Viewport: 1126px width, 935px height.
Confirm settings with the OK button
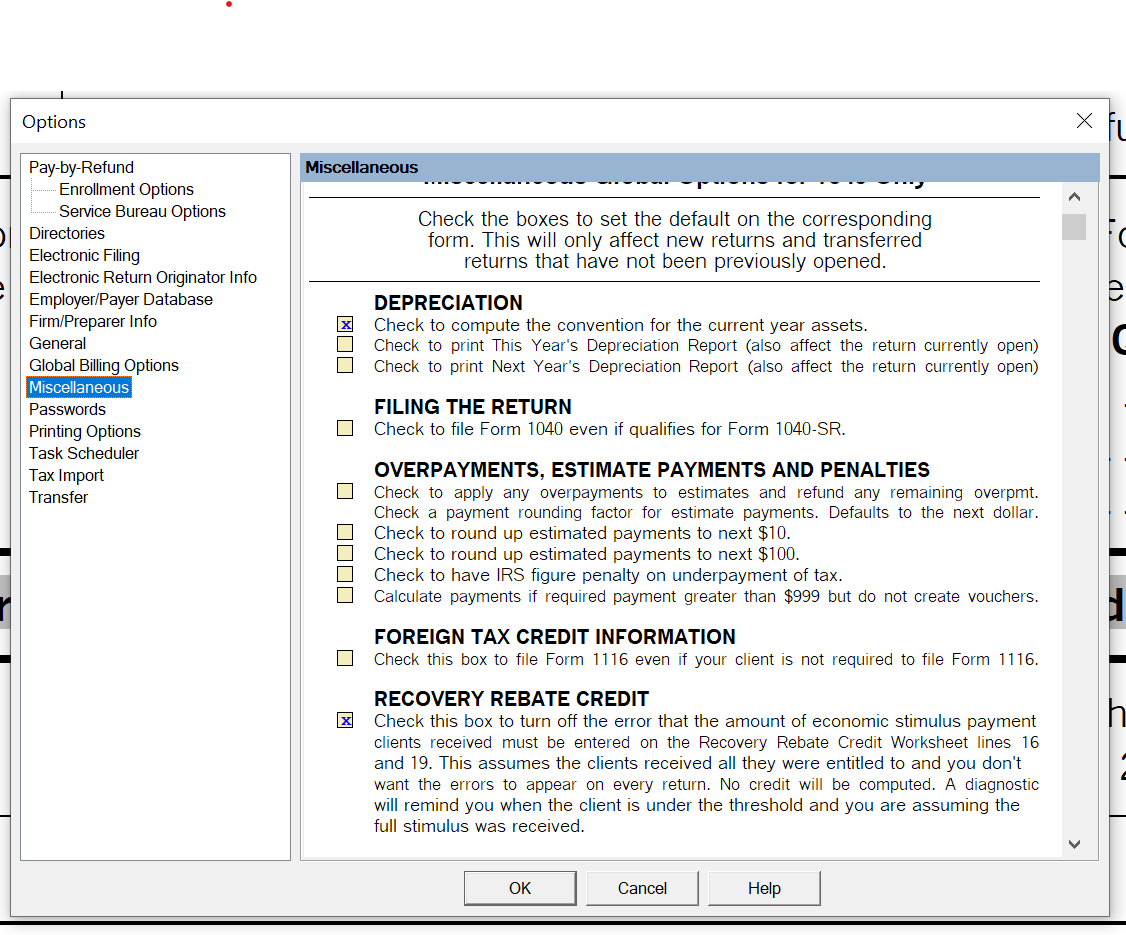(x=519, y=888)
